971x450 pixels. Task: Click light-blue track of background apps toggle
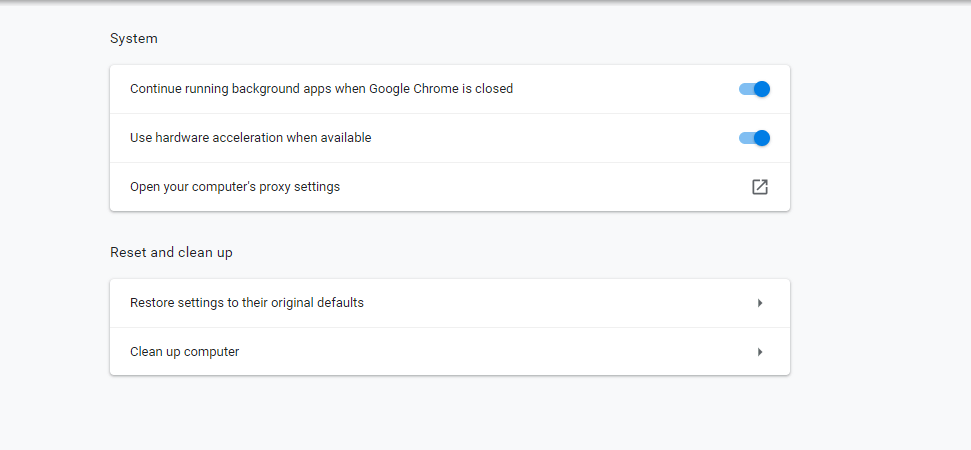tap(746, 89)
